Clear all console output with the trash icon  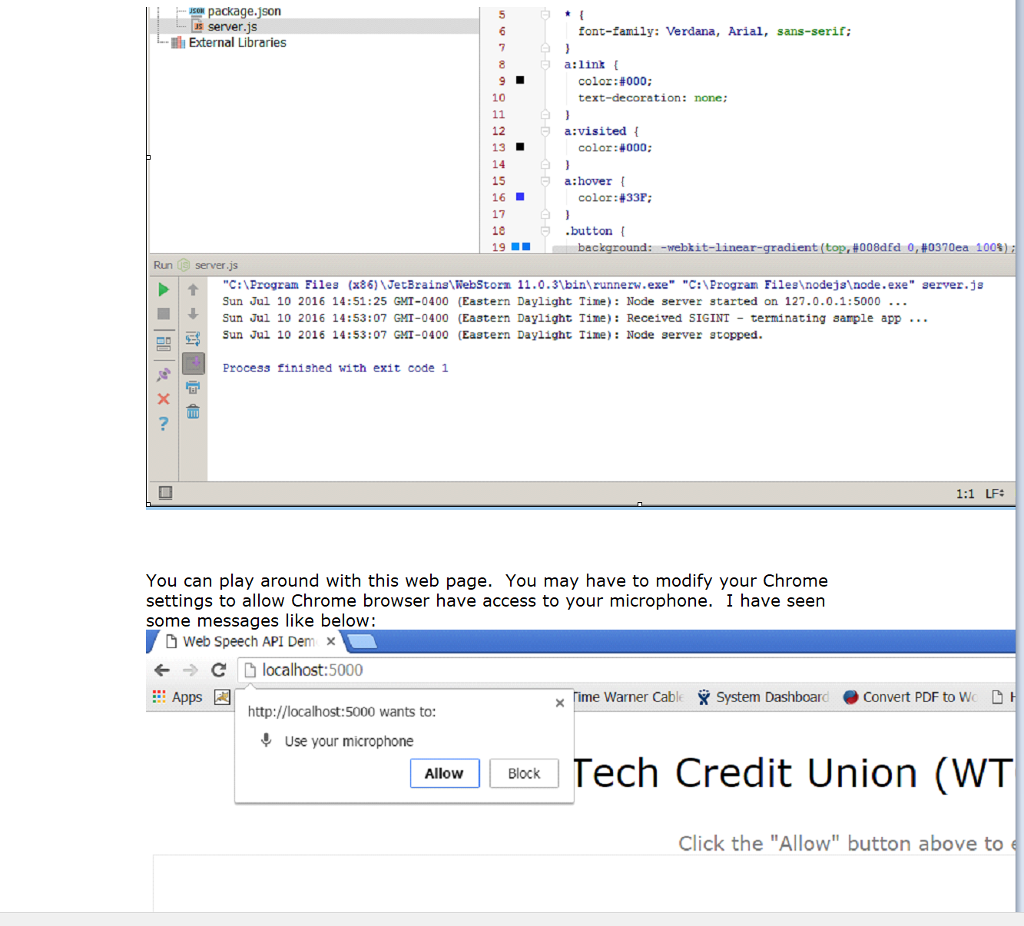[192, 411]
